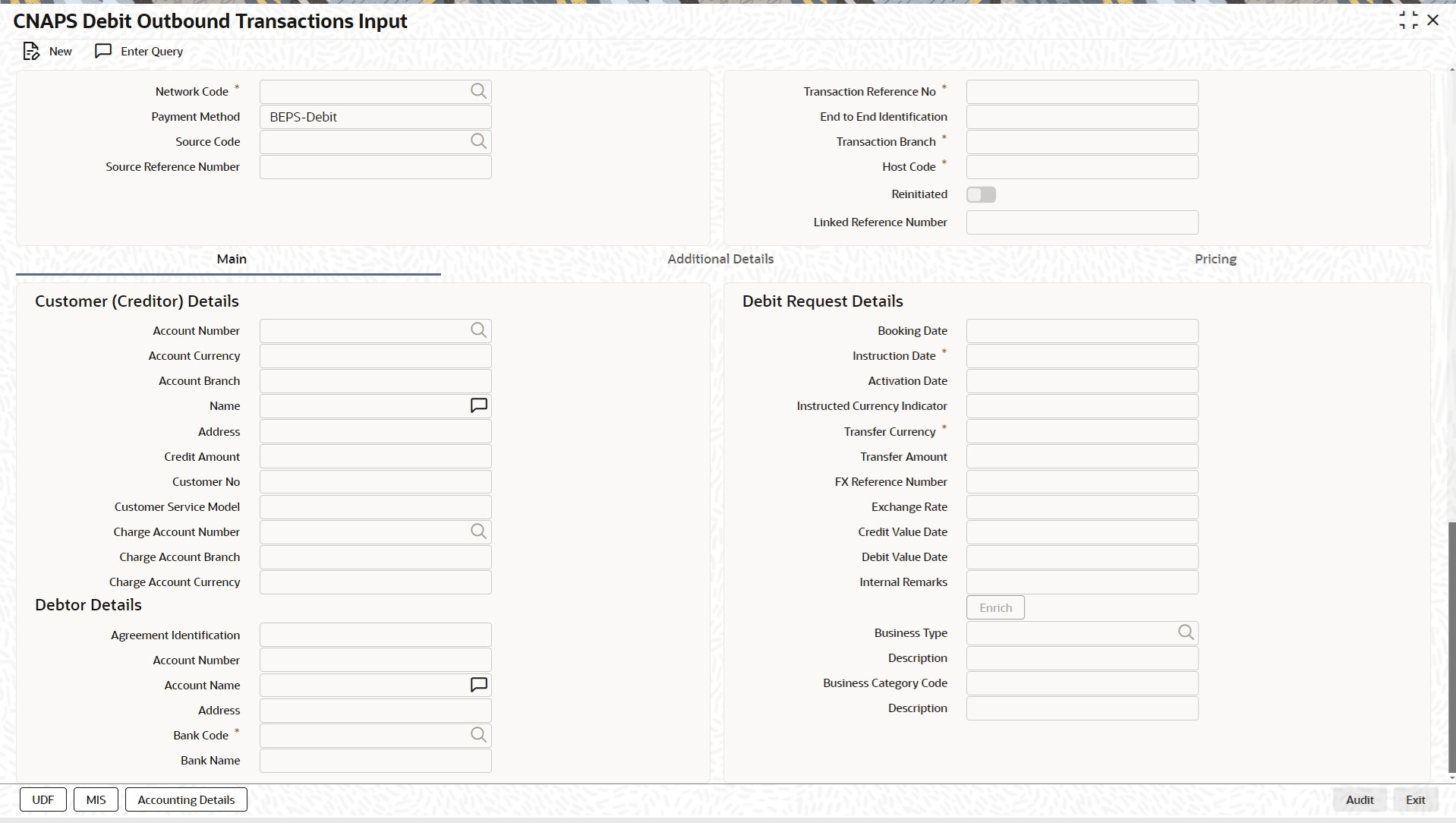Image resolution: width=1456 pixels, height=826 pixels.
Task: Focus the Transfer Currency field
Action: pos(1083,432)
